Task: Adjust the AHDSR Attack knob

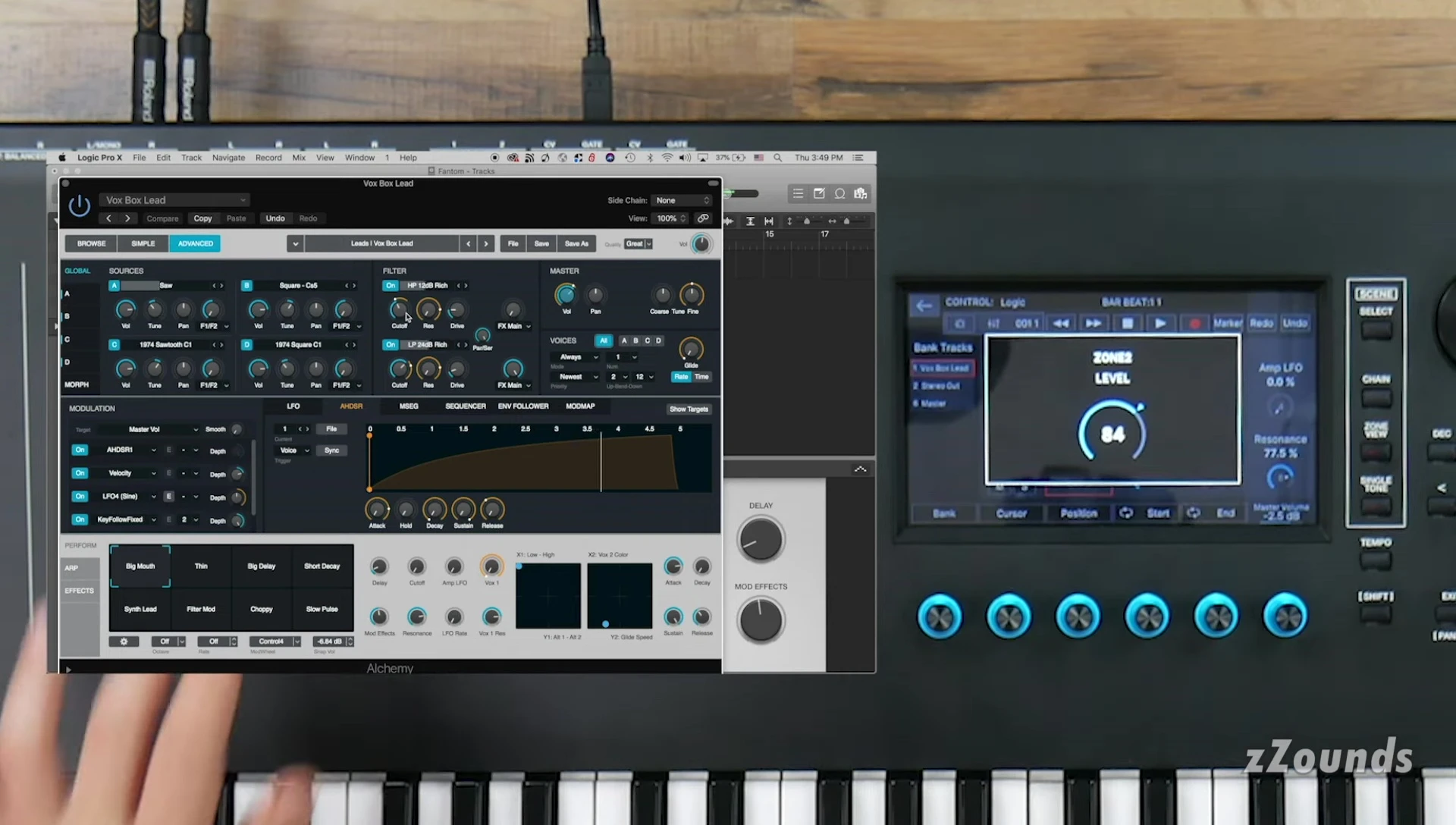Action: [x=377, y=510]
